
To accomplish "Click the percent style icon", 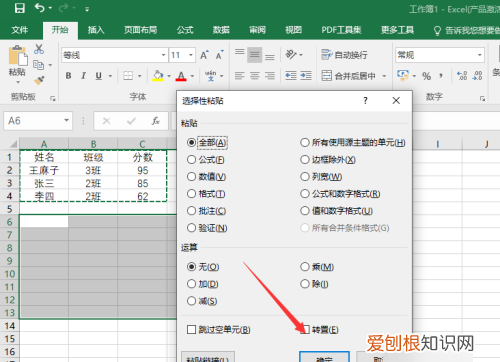I will click(x=426, y=76).
